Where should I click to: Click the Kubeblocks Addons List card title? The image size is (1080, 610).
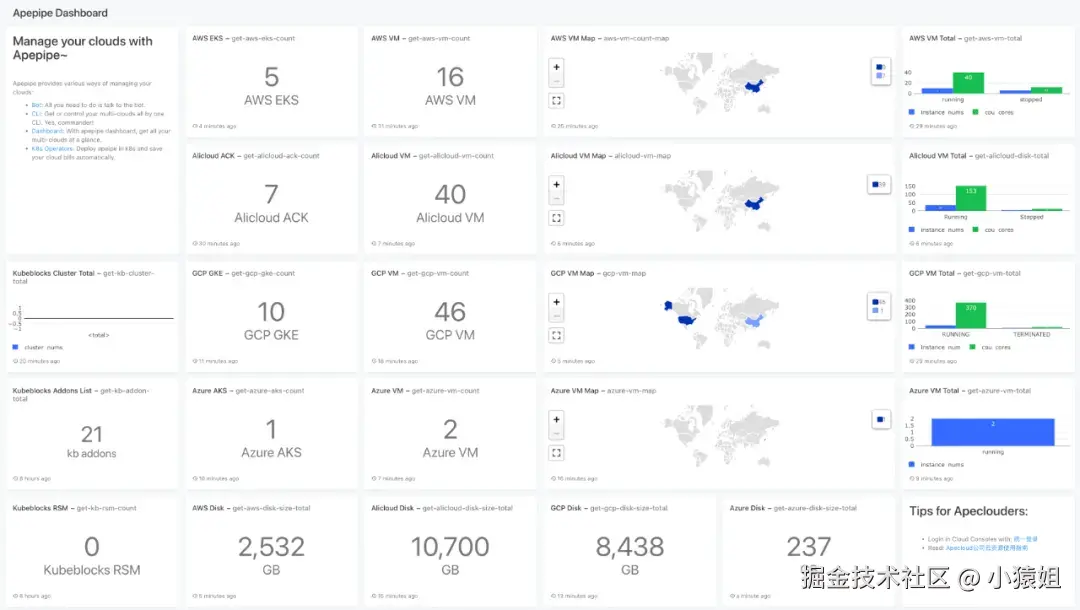pos(81,395)
